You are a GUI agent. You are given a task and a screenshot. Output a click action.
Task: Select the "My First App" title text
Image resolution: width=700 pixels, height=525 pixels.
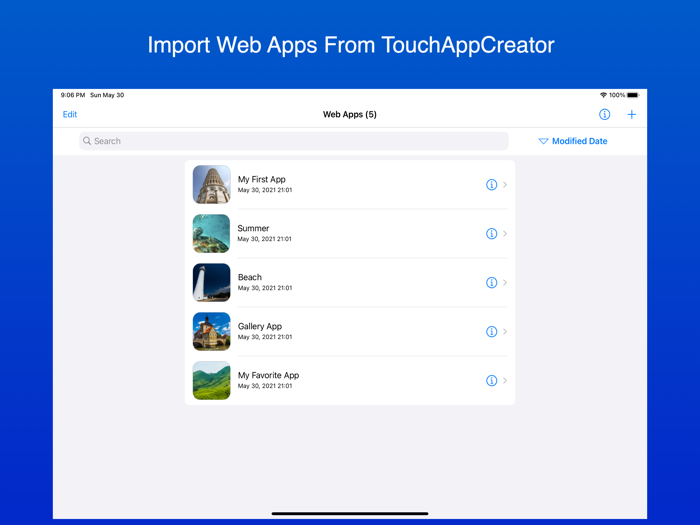tap(262, 179)
